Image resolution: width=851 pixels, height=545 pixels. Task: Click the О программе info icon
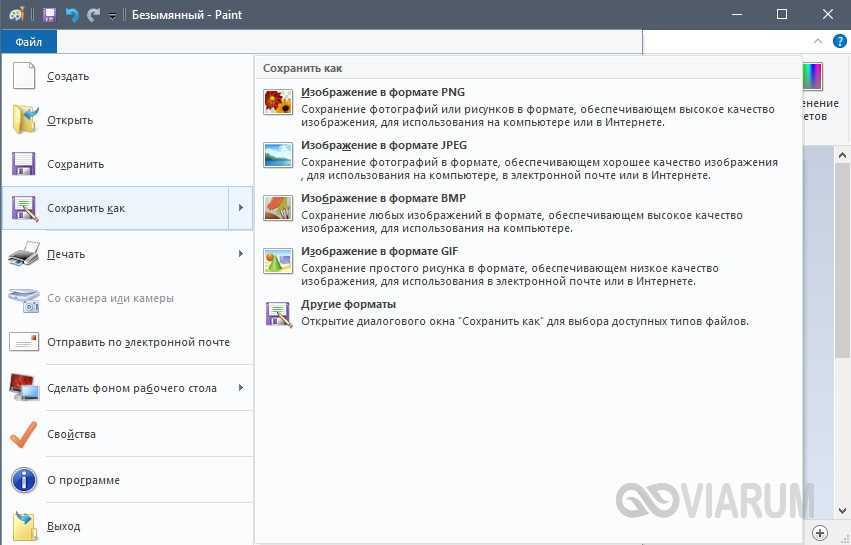click(x=24, y=480)
